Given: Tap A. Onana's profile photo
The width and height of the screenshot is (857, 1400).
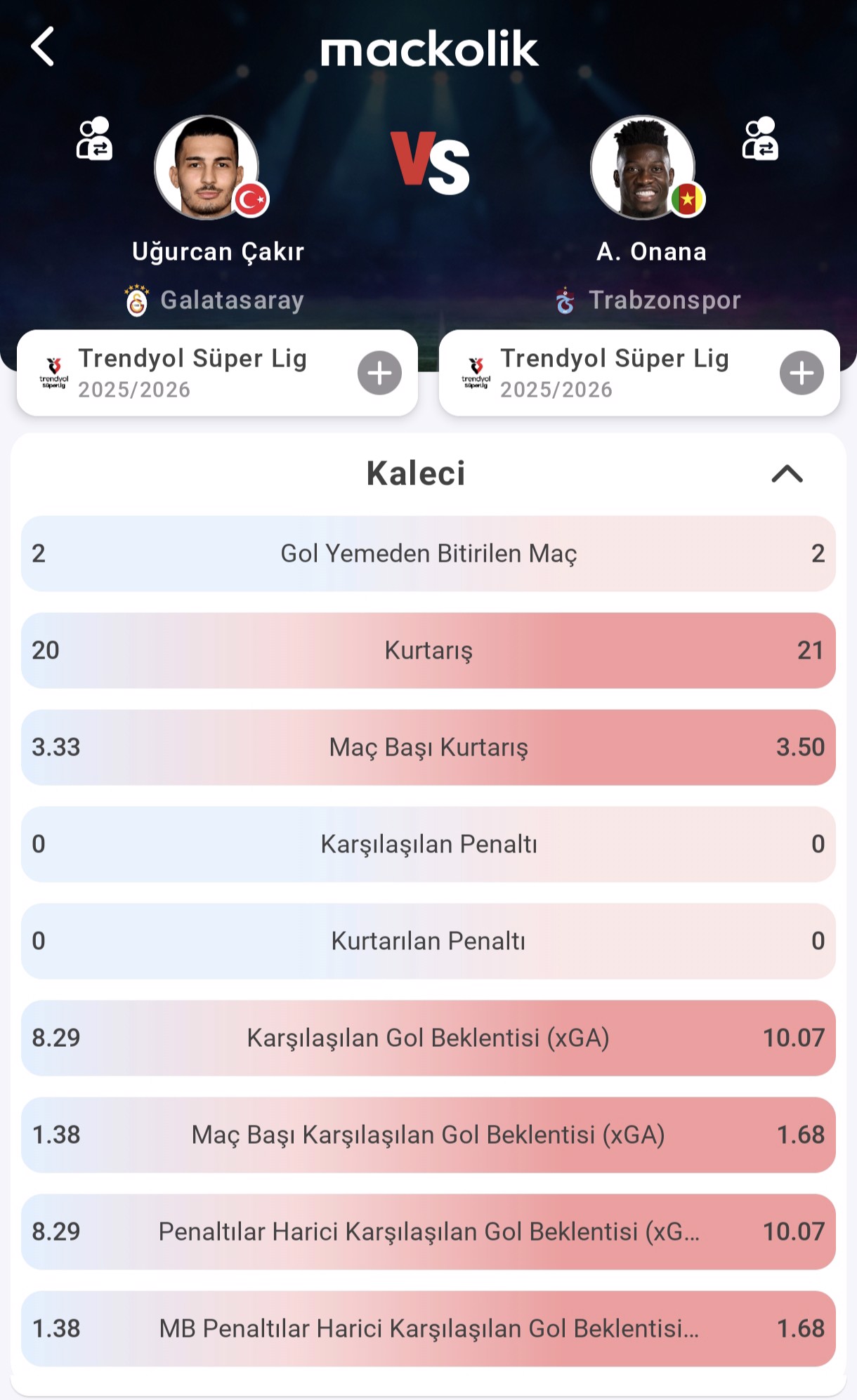Looking at the screenshot, I should pos(643,167).
